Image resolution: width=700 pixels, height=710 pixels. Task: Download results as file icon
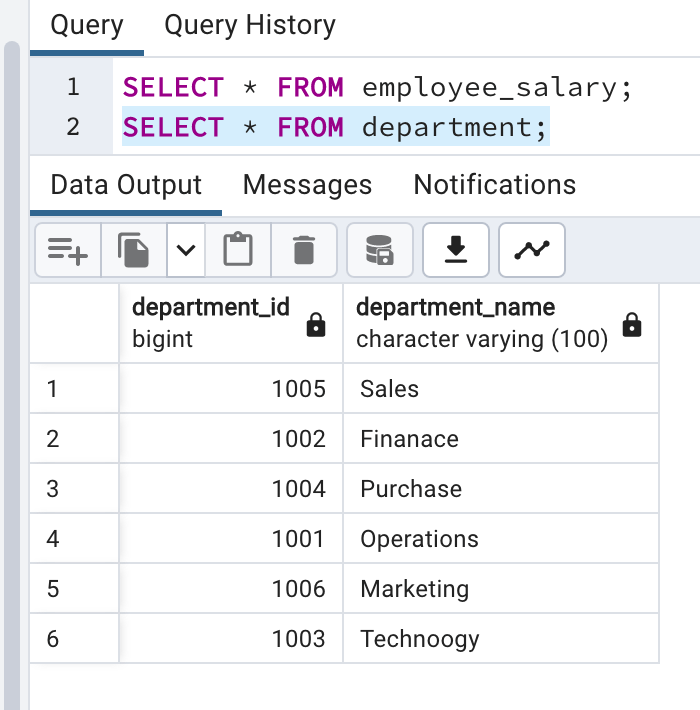(x=456, y=250)
